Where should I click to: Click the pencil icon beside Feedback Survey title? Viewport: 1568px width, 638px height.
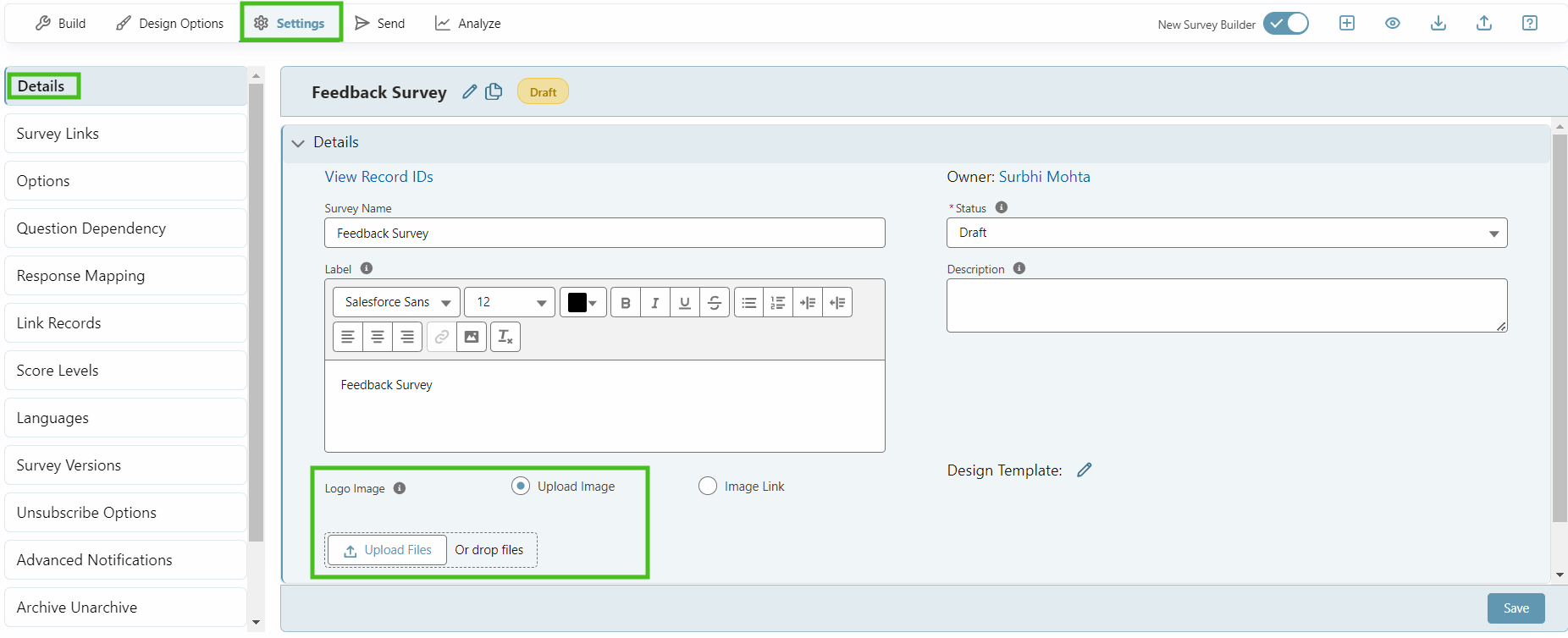(469, 91)
